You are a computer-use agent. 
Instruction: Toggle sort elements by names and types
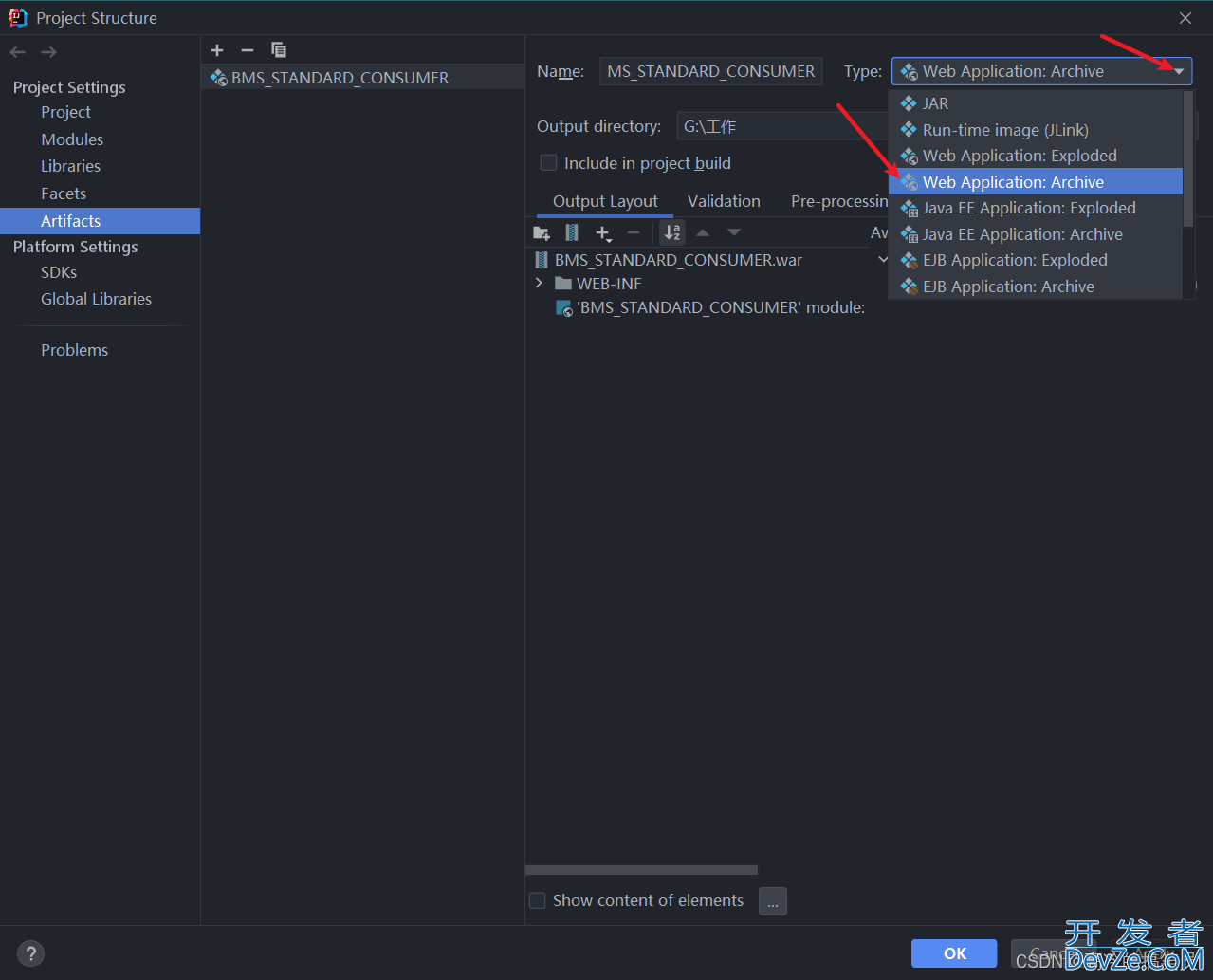pos(672,232)
